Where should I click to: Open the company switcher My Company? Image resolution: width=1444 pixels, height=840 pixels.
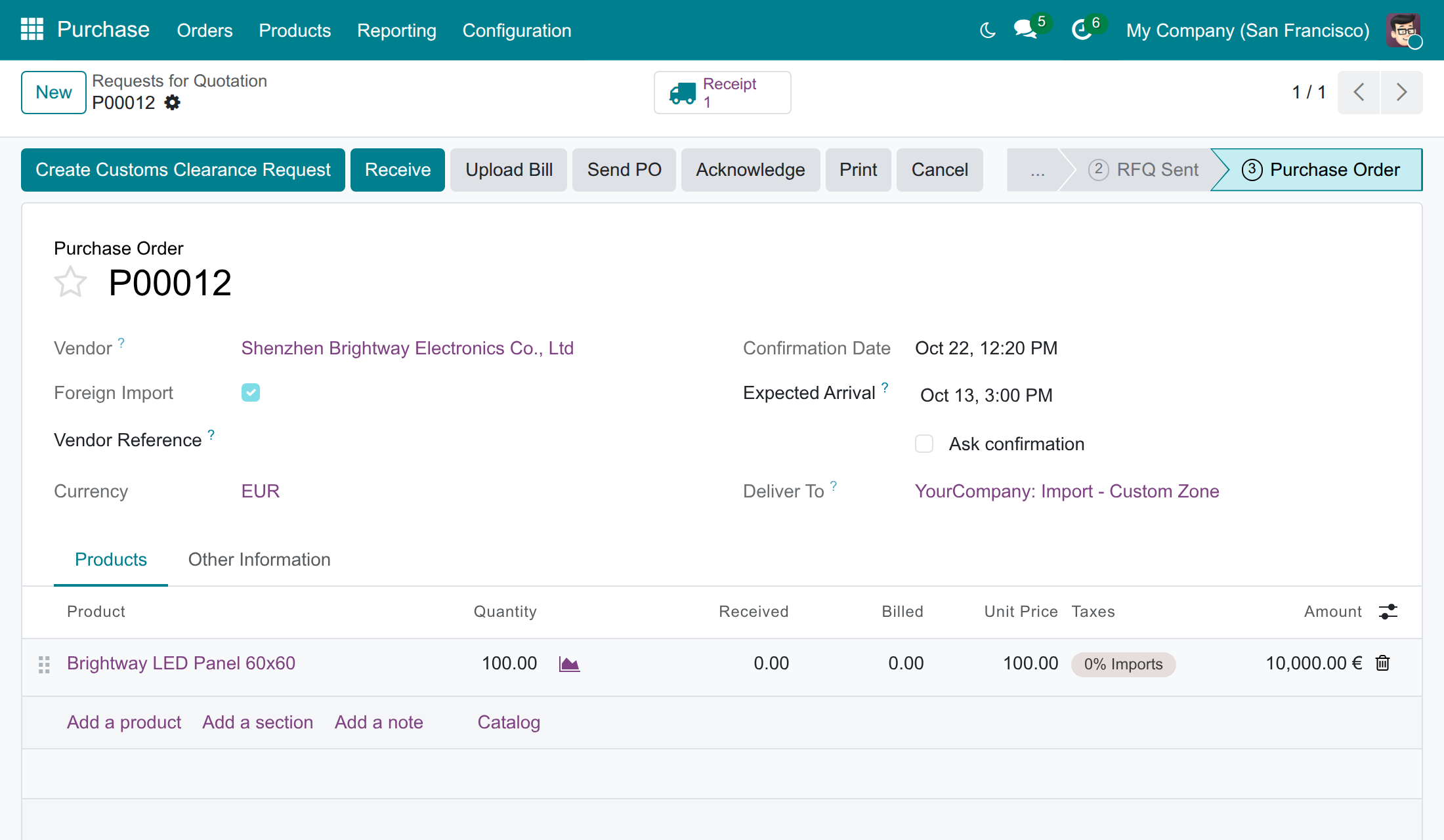click(1248, 30)
